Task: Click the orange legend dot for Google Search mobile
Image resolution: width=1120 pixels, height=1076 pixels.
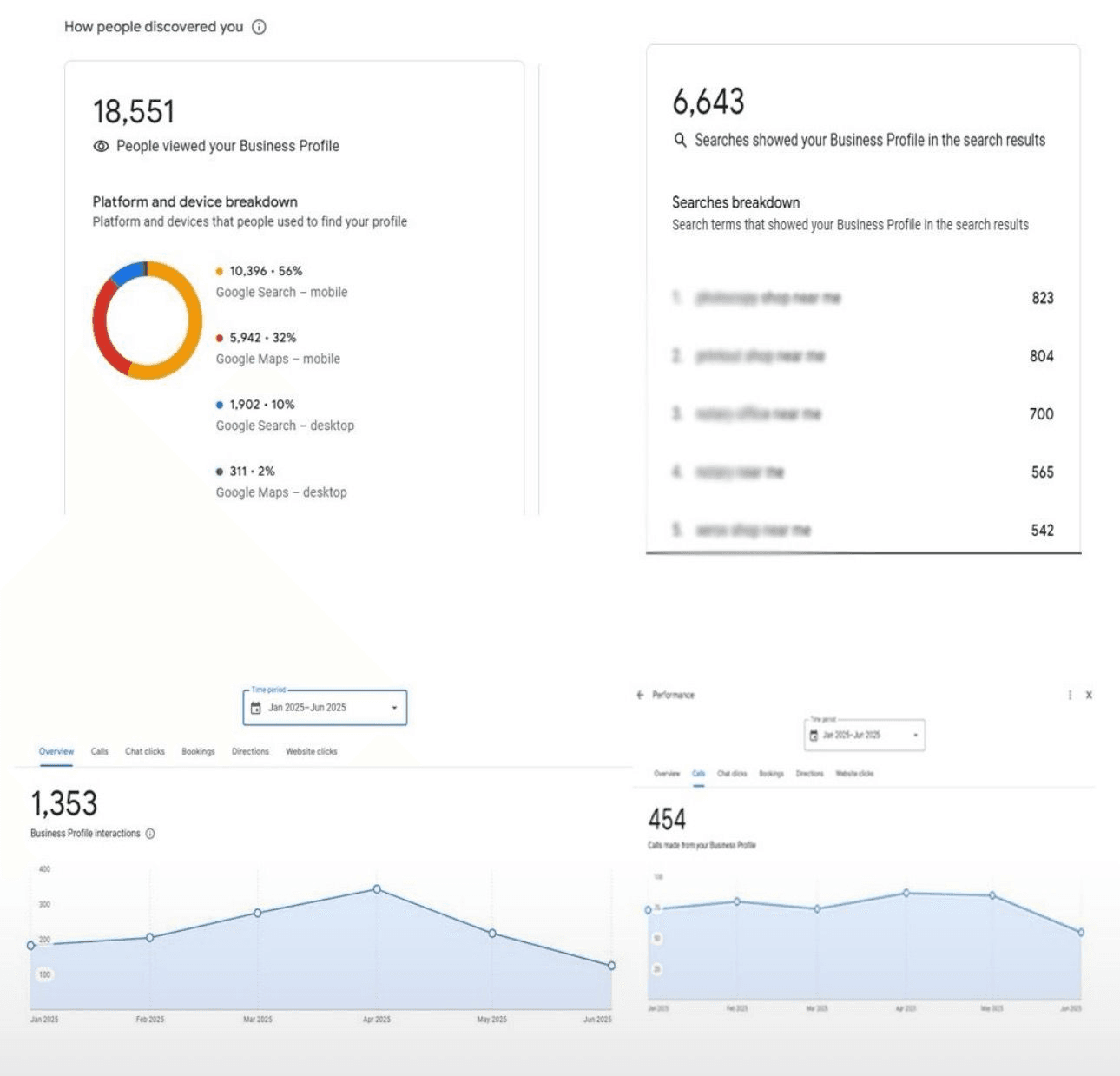Action: click(219, 271)
